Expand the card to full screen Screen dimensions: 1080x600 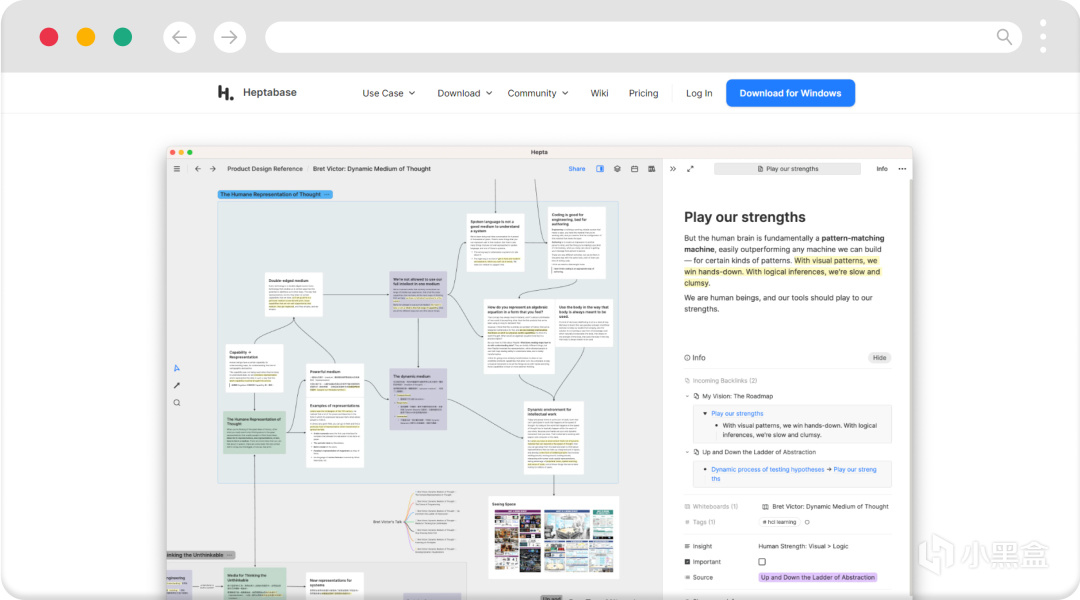coord(690,169)
